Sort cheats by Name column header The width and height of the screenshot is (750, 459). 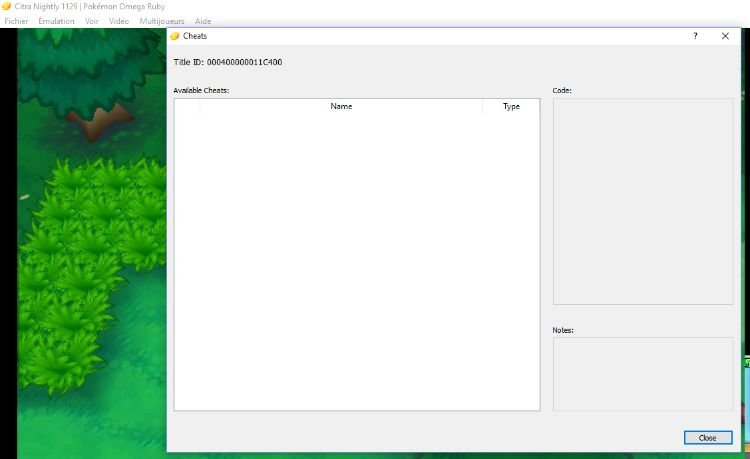coord(341,106)
